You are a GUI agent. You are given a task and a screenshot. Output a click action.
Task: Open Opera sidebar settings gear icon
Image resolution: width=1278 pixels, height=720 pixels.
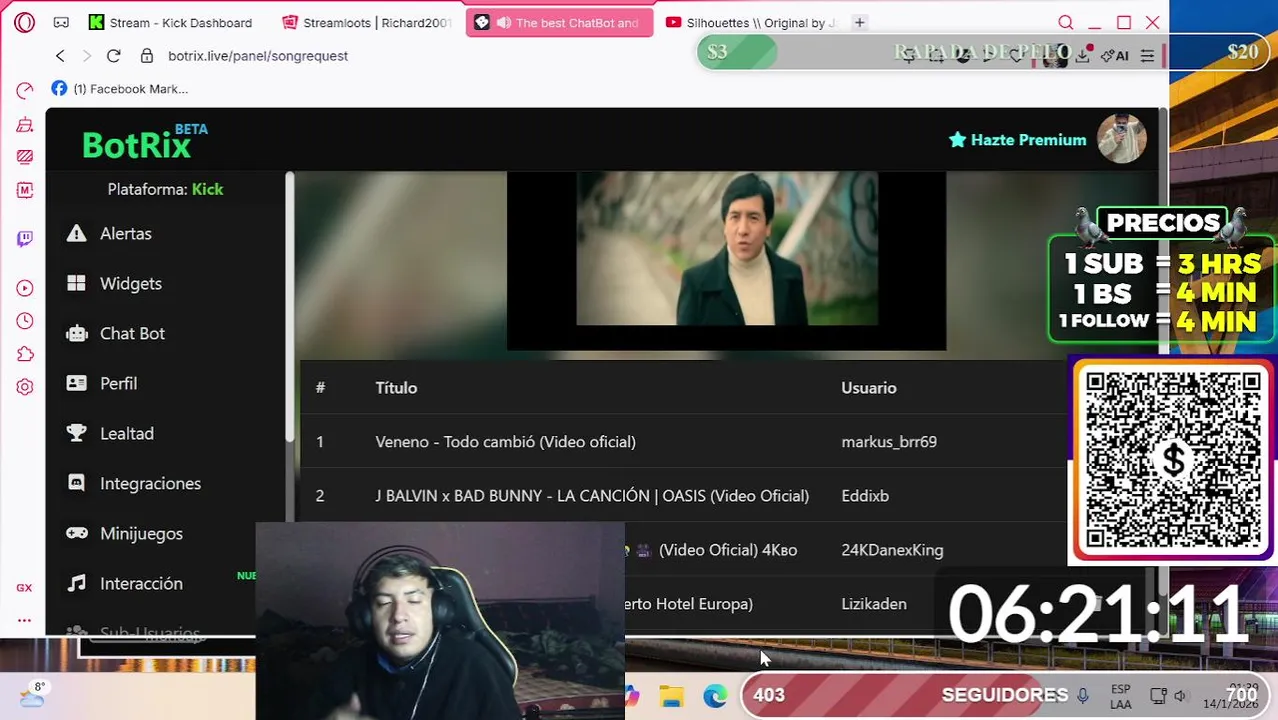click(x=25, y=387)
